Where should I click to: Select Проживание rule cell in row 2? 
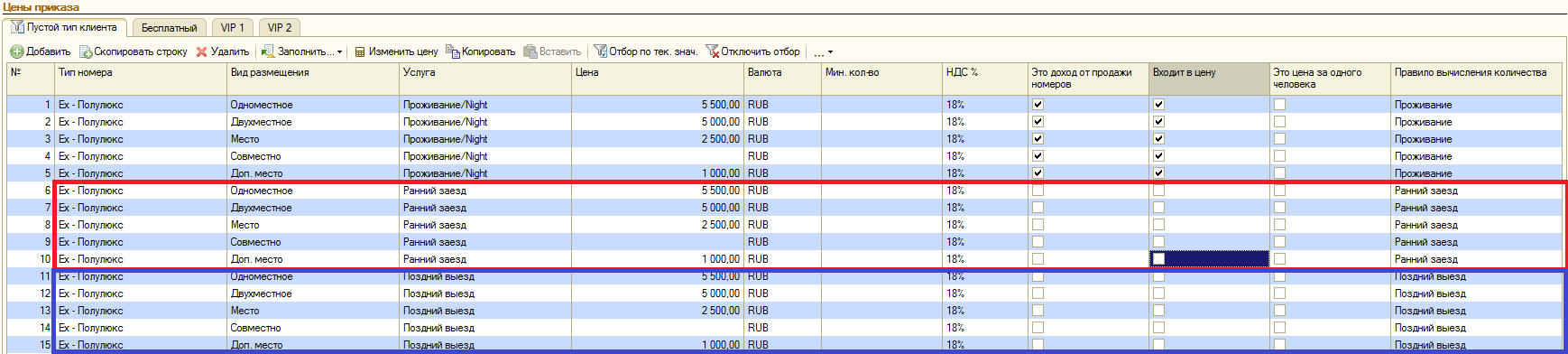click(1476, 122)
